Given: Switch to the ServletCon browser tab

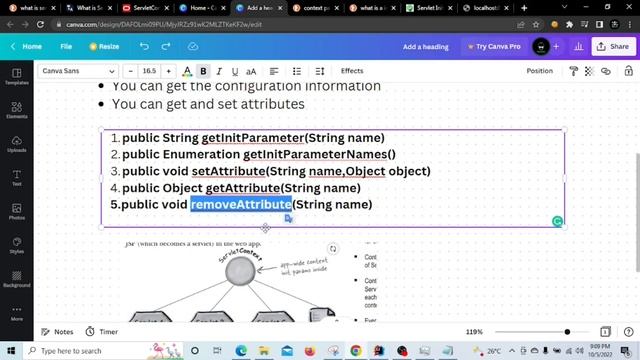Looking at the screenshot, I should pyautogui.click(x=146, y=8).
